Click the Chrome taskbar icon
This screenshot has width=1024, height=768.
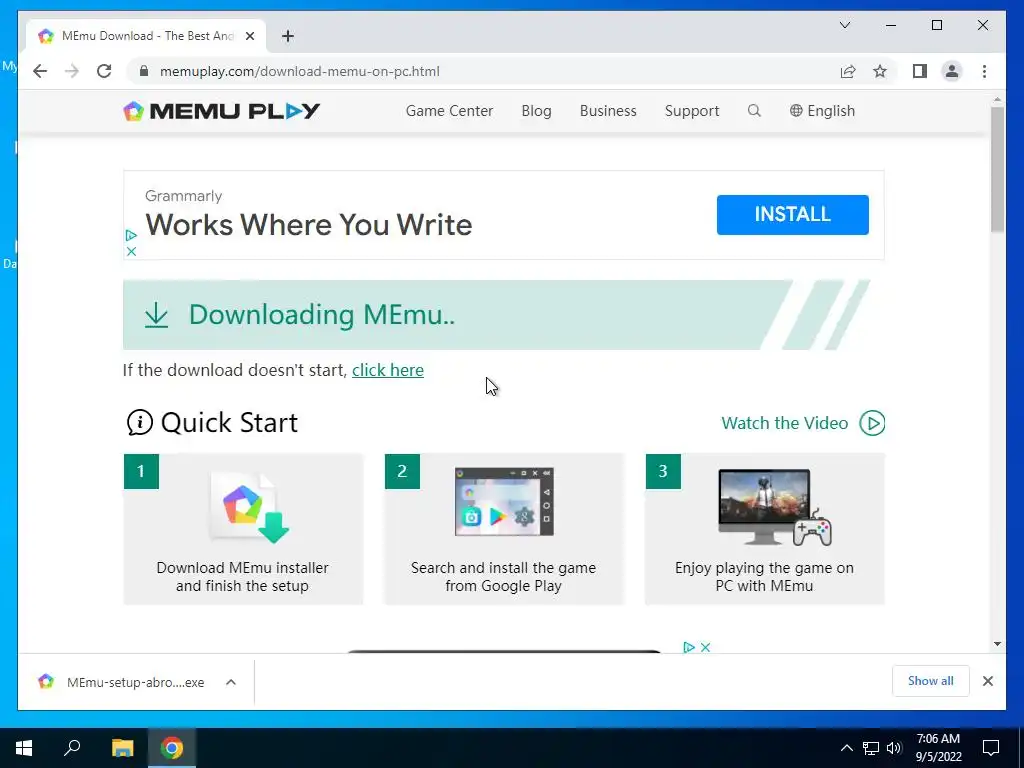coord(172,748)
